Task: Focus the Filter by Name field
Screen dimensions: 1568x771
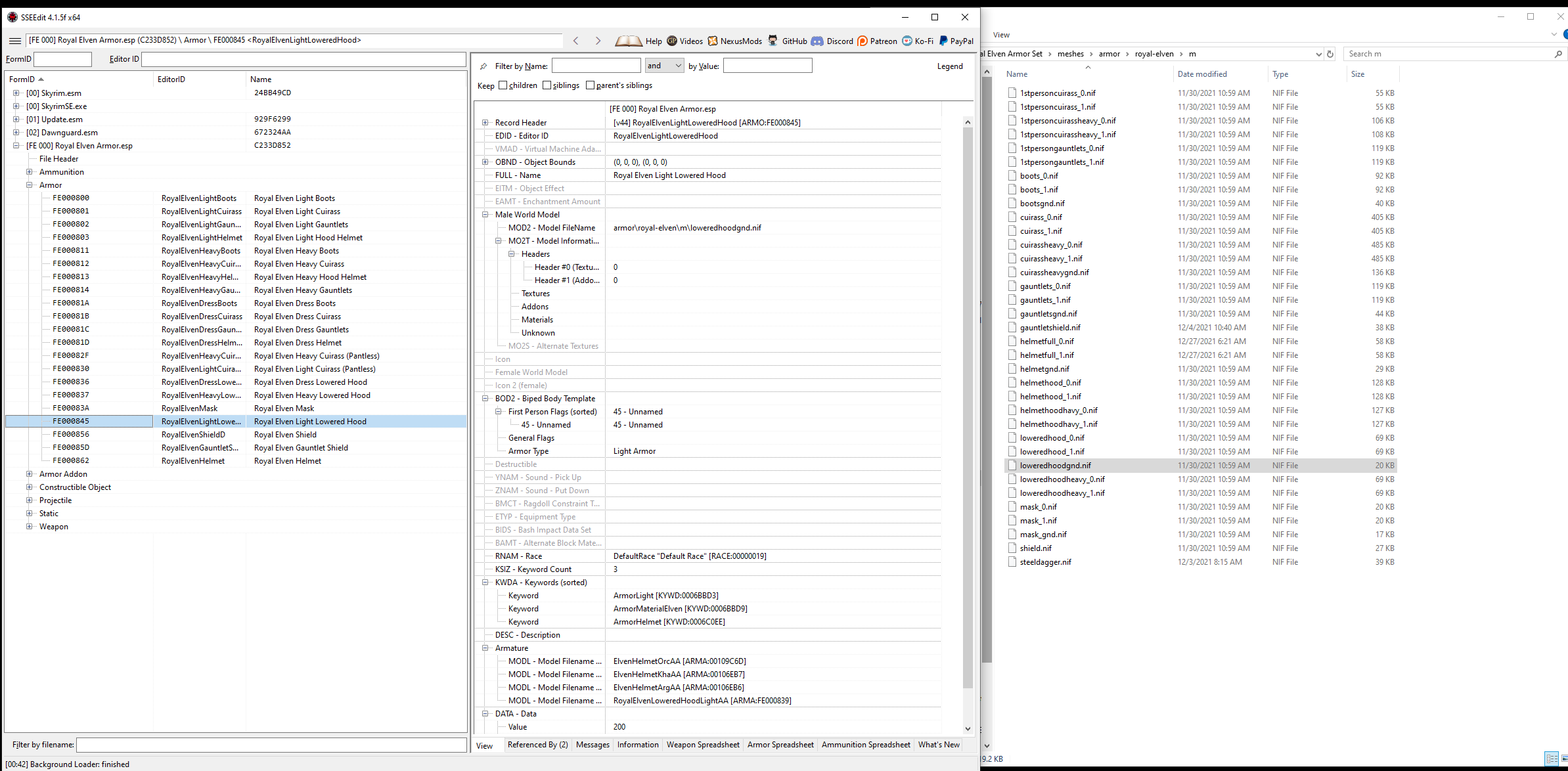Action: click(596, 66)
